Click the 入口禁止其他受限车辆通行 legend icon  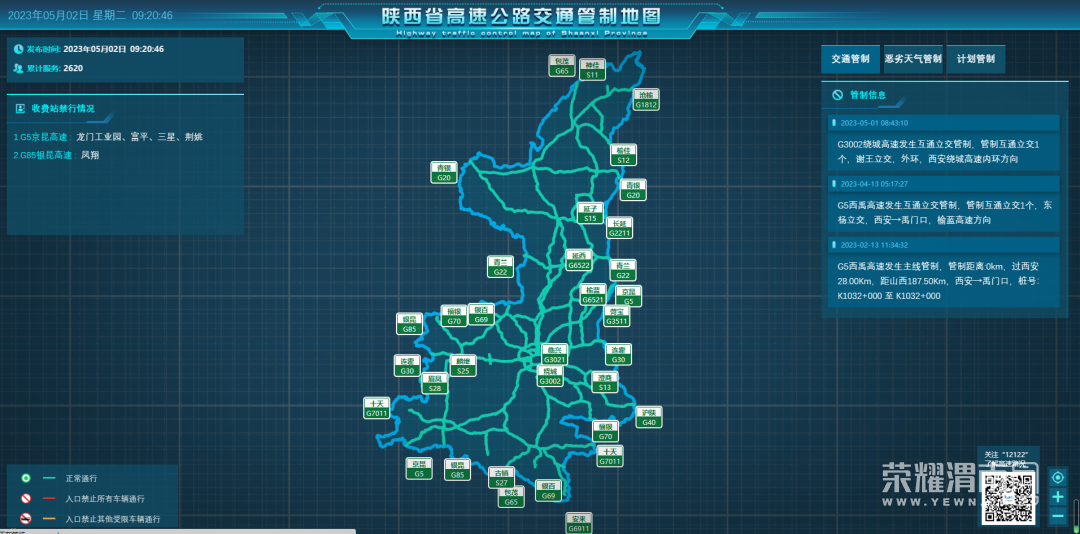[x=25, y=519]
